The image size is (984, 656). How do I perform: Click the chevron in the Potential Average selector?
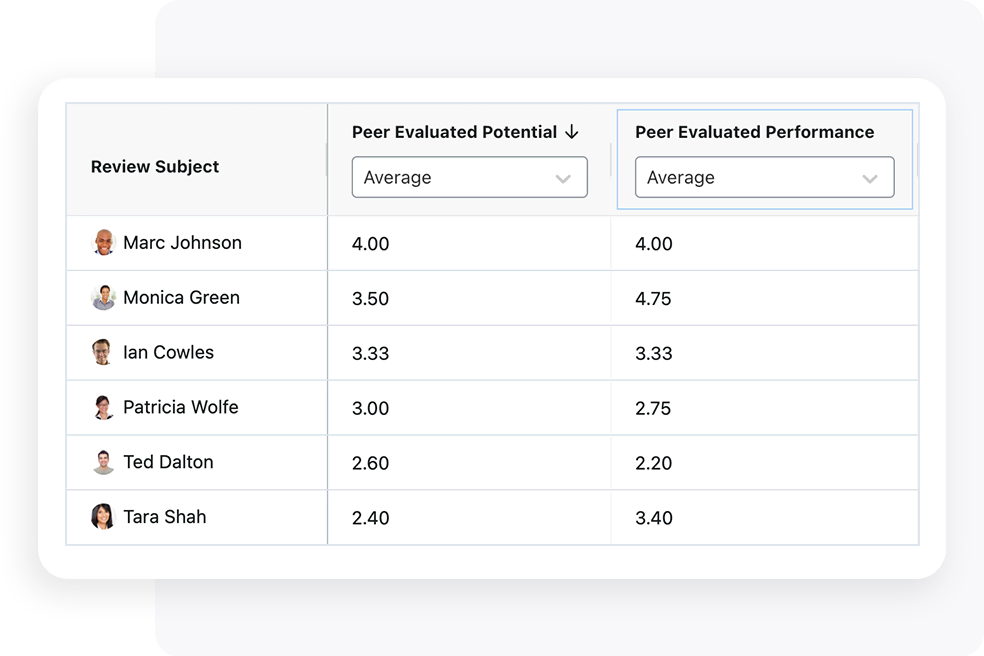563,179
